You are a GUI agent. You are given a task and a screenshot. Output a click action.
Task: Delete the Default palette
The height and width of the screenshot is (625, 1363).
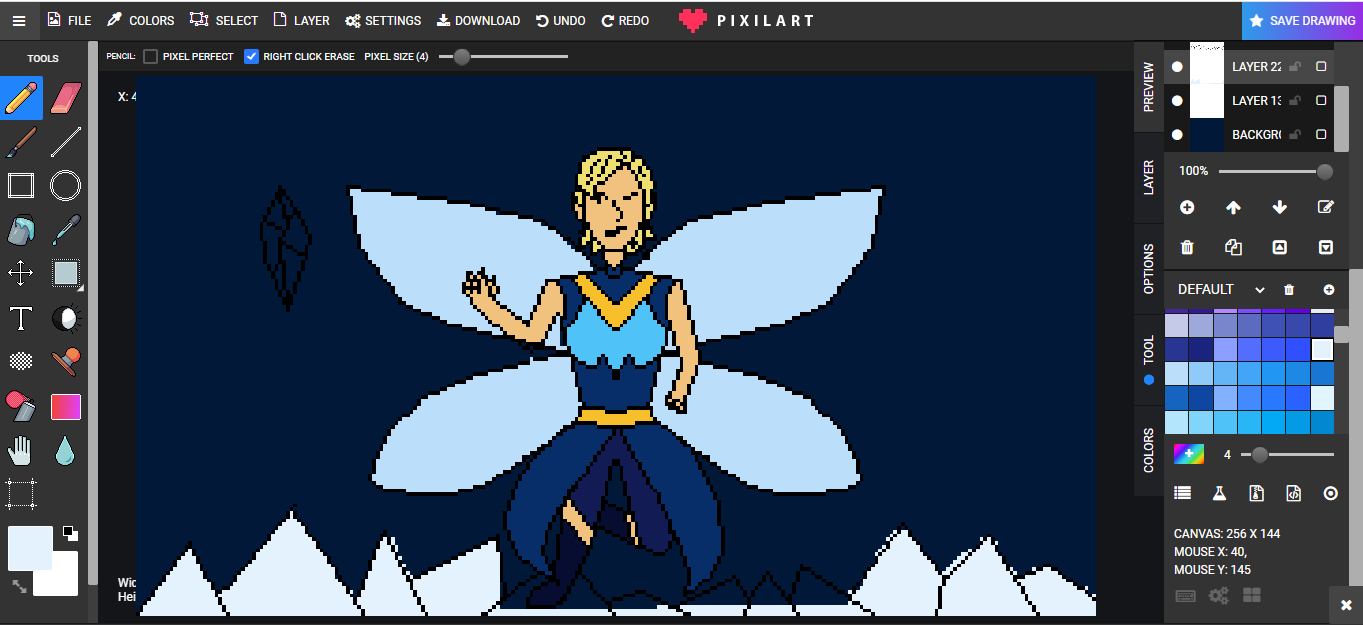click(x=1289, y=289)
